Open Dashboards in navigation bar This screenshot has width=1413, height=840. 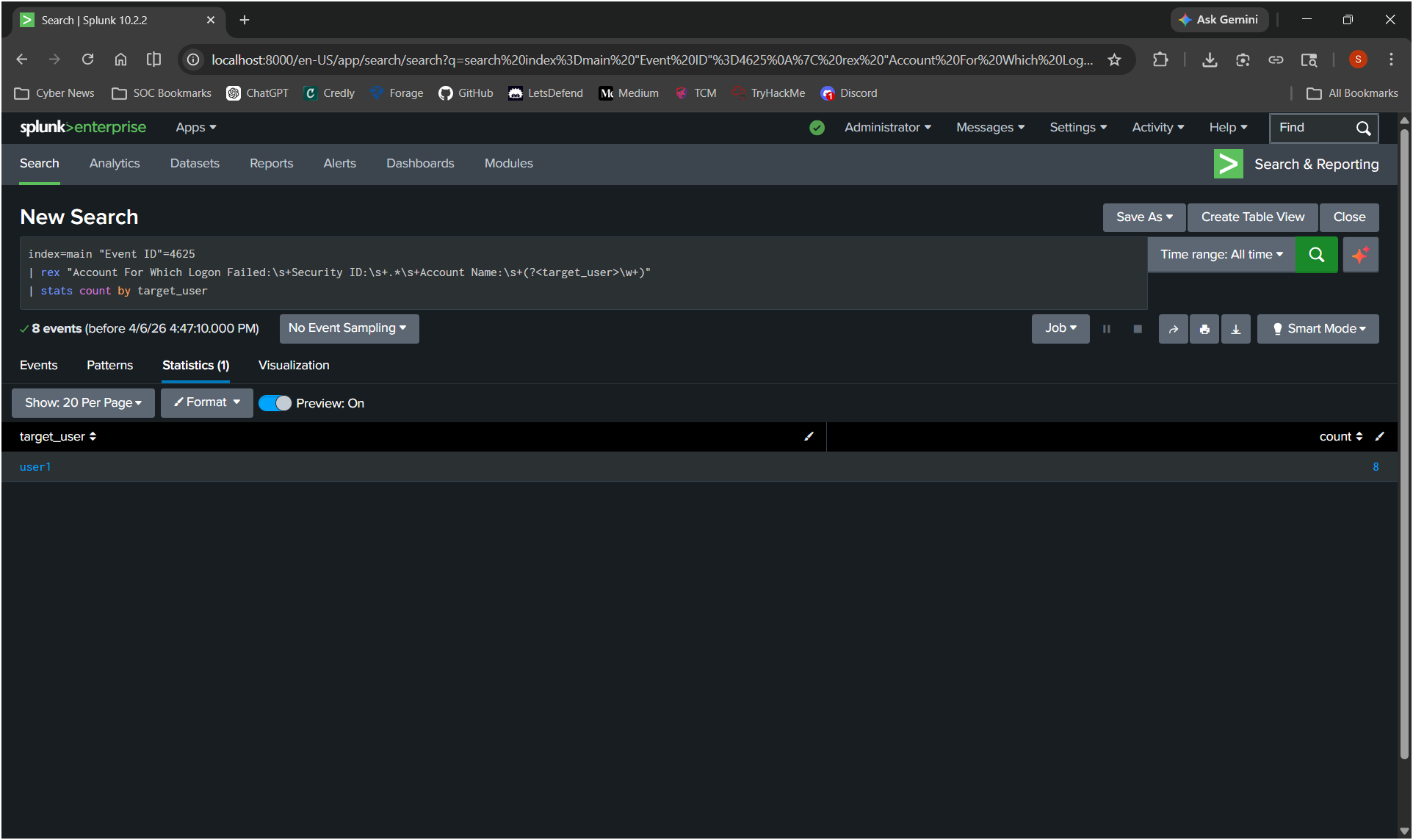click(x=420, y=164)
